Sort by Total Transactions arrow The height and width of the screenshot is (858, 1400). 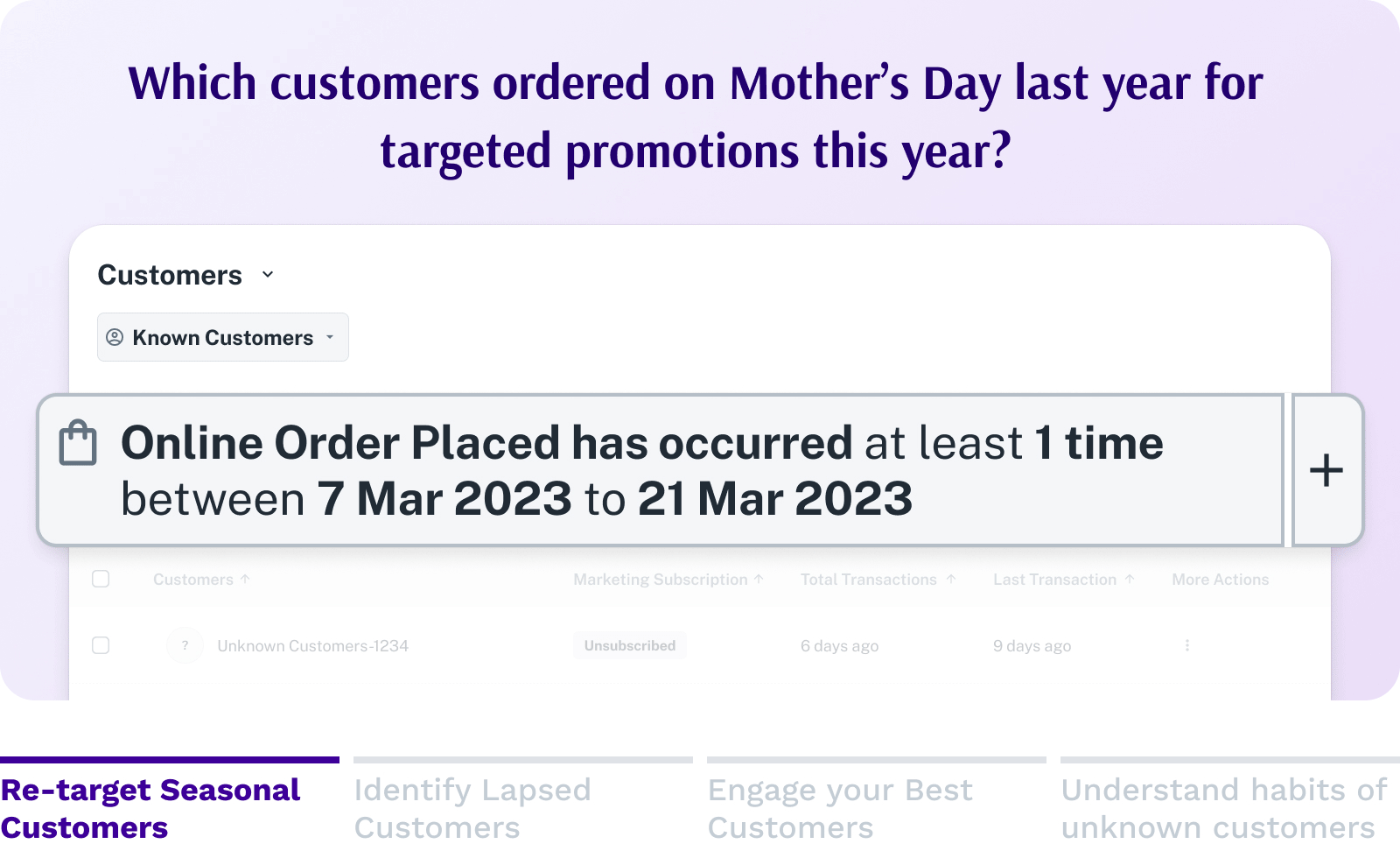tap(951, 579)
